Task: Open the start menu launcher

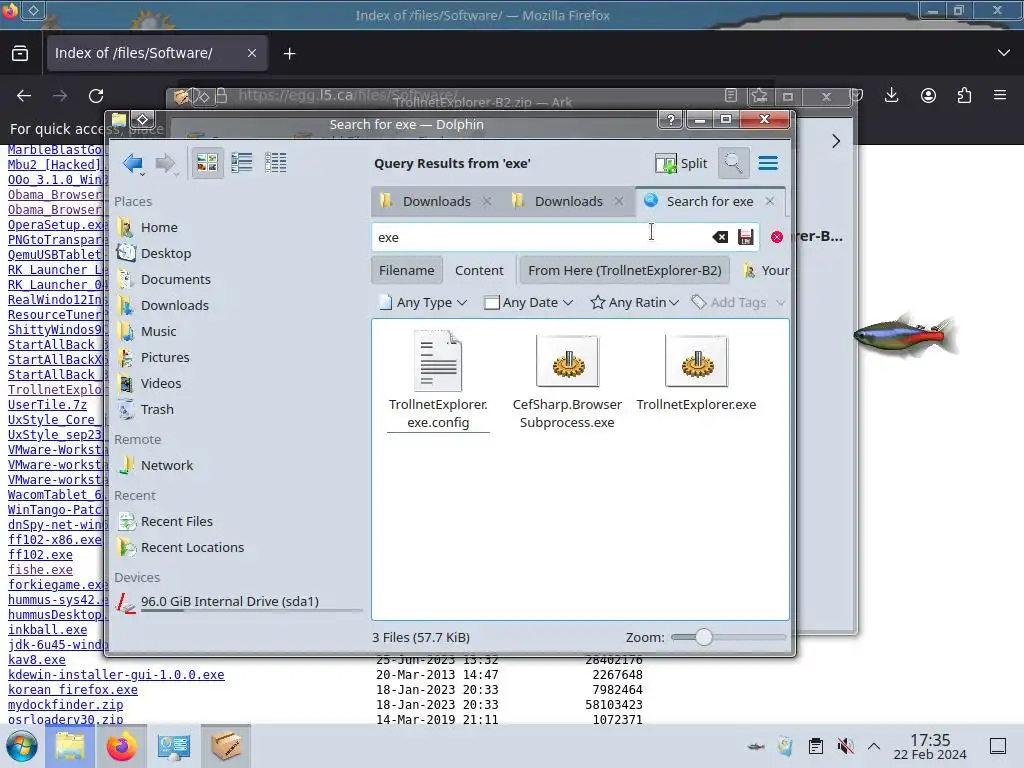Action: pyautogui.click(x=21, y=746)
